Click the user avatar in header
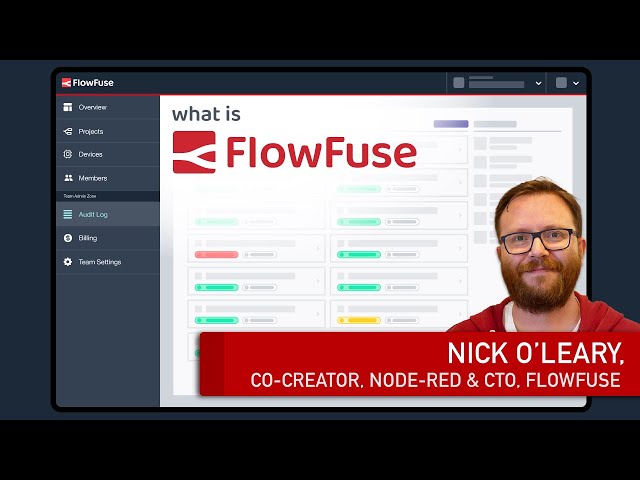 pyautogui.click(x=561, y=83)
